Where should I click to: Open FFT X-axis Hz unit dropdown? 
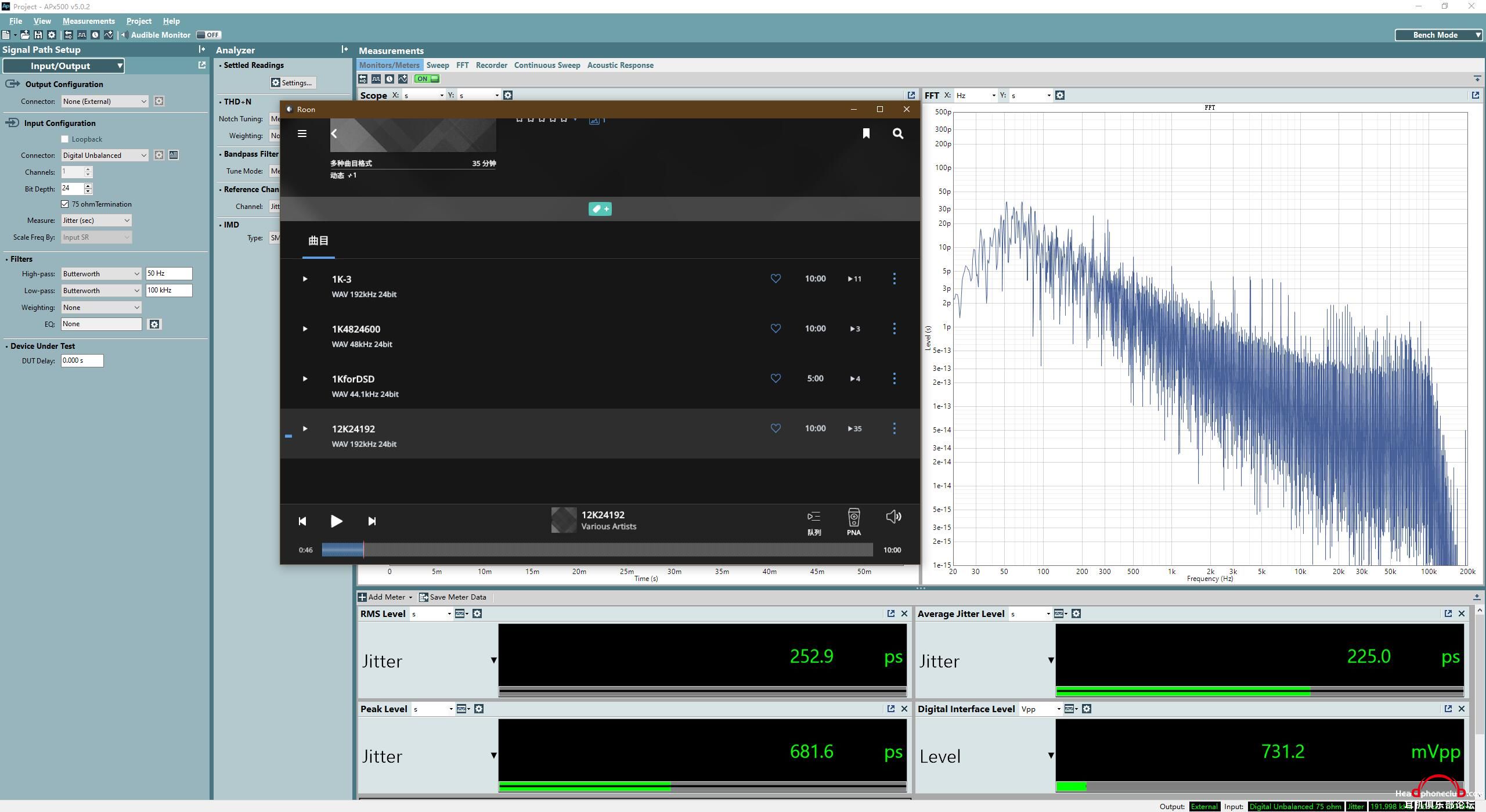tap(975, 95)
